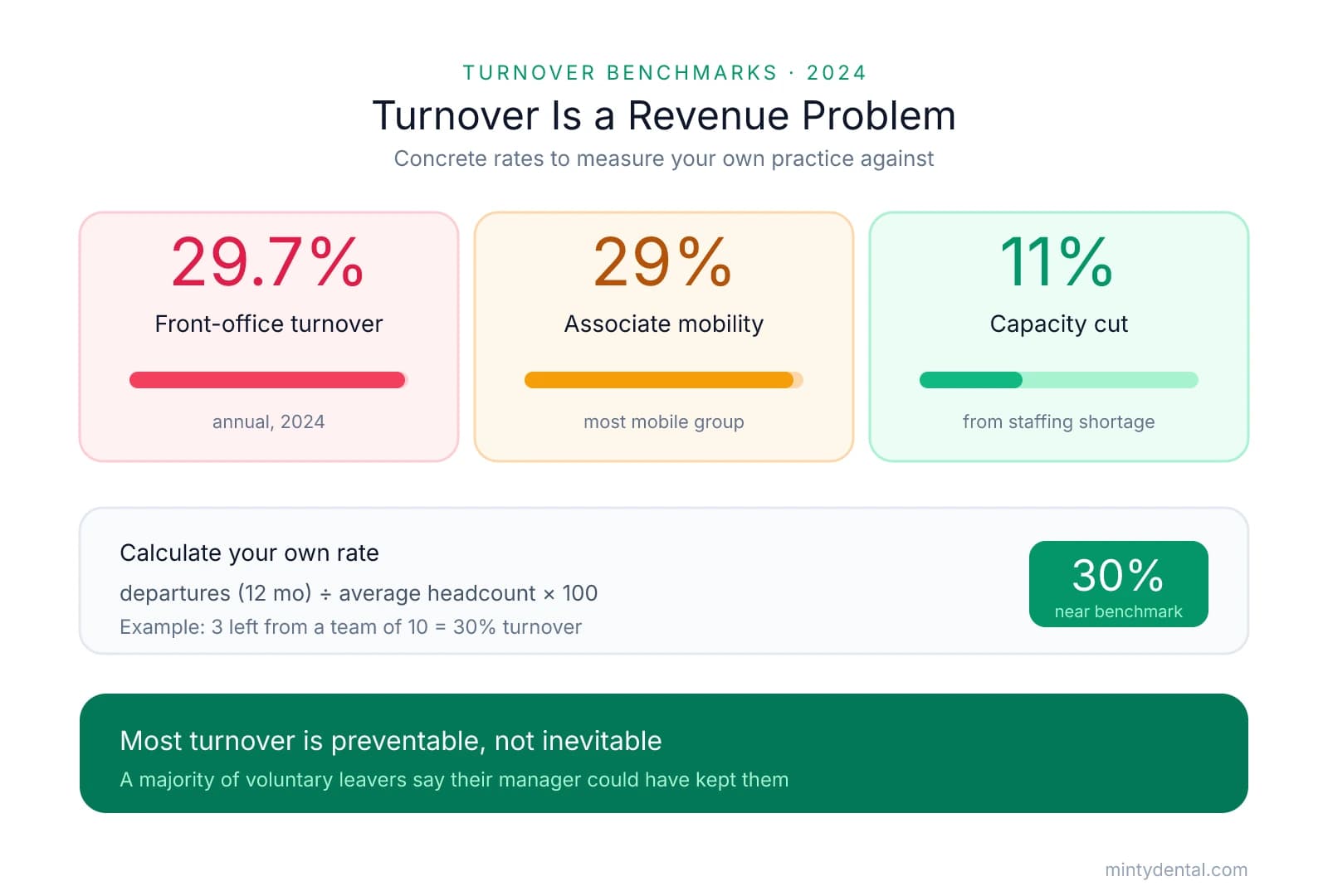The width and height of the screenshot is (1328, 896).
Task: Open the mintydental.com link
Action: click(x=1176, y=869)
